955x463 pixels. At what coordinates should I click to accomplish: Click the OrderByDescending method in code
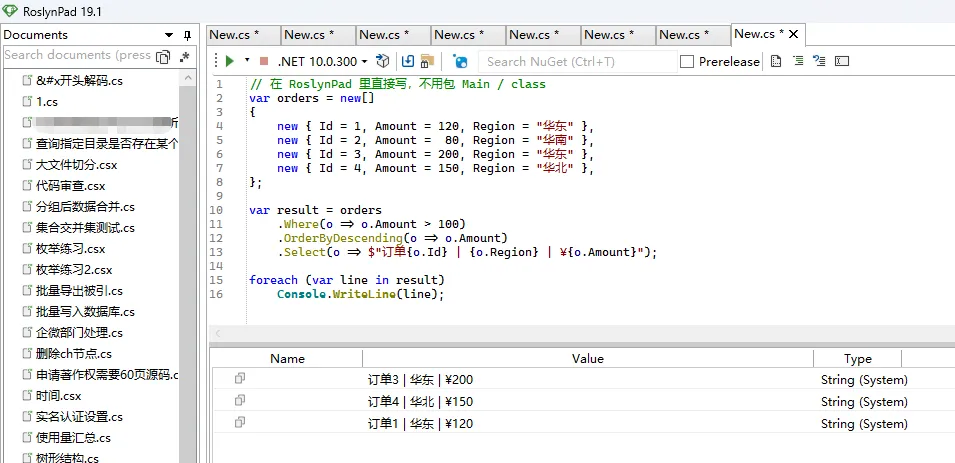(344, 238)
